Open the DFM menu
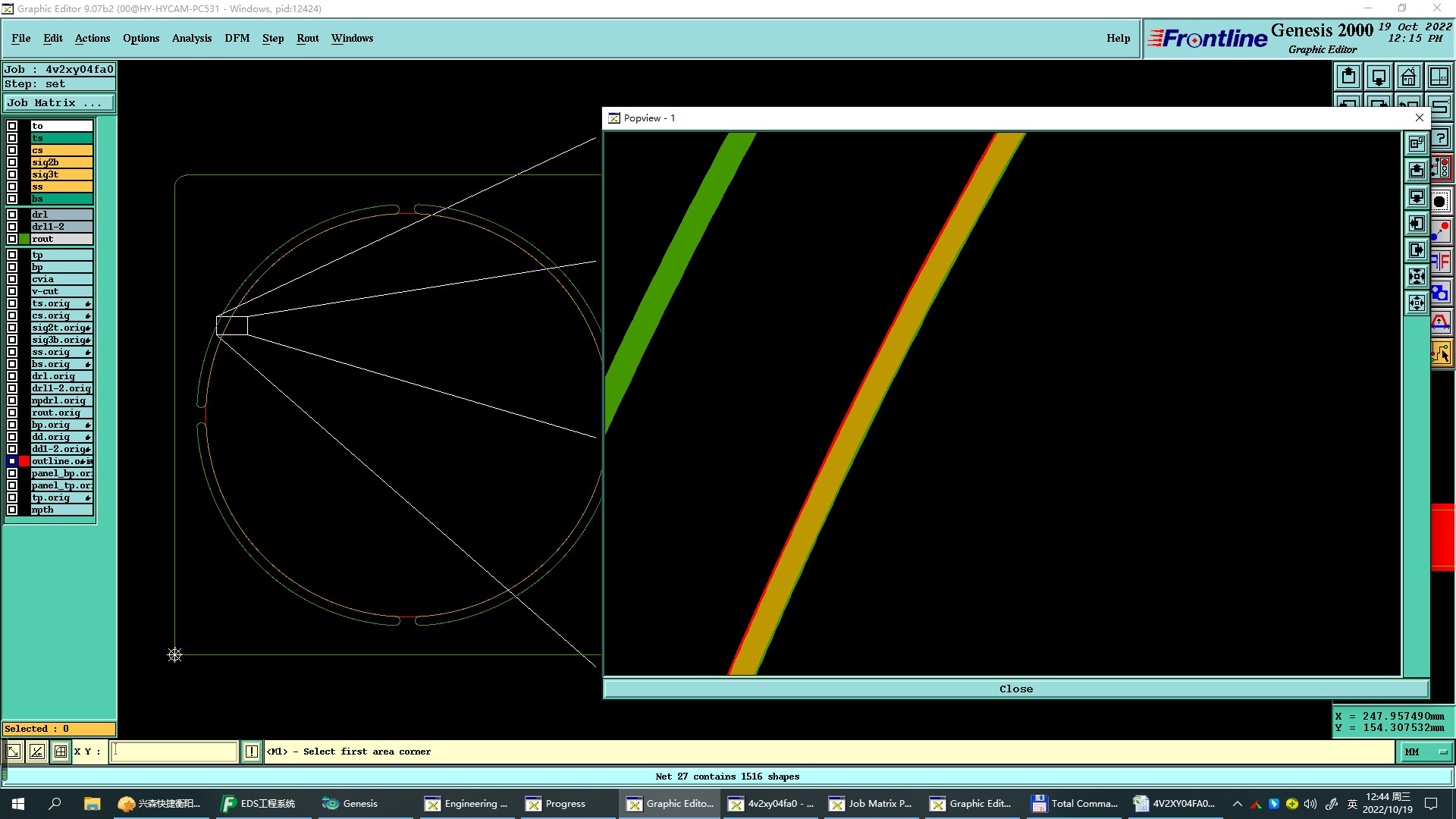The height and width of the screenshot is (819, 1456). tap(237, 38)
